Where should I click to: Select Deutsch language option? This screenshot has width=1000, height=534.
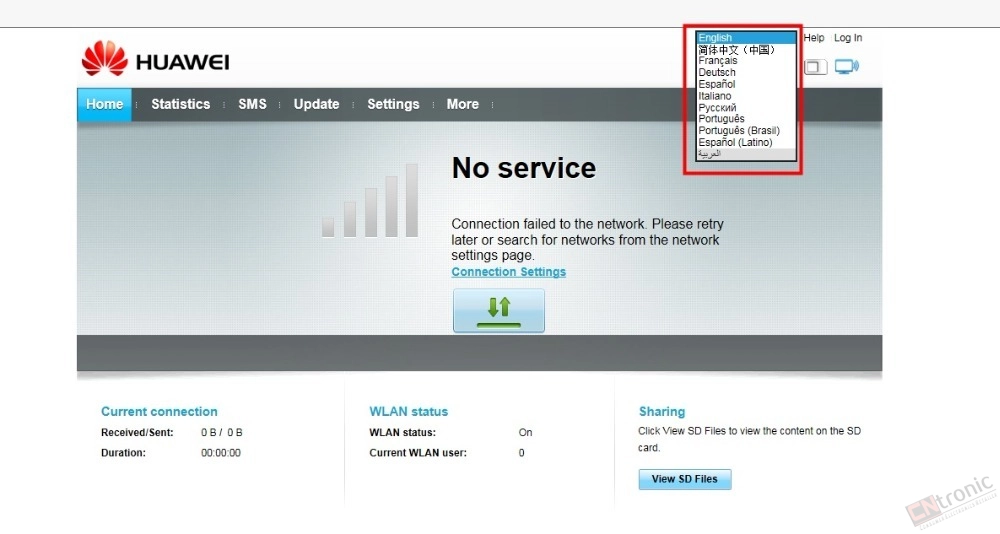pos(746,72)
